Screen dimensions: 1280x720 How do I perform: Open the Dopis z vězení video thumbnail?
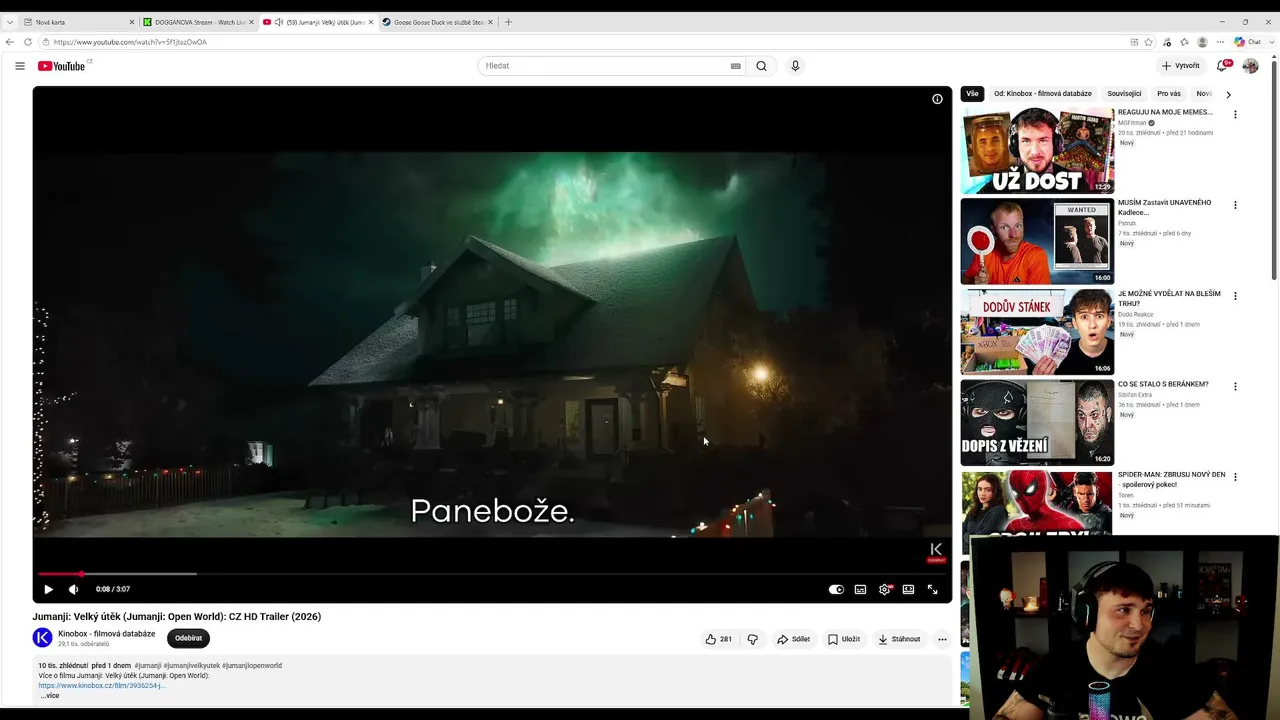pyautogui.click(x=1037, y=422)
